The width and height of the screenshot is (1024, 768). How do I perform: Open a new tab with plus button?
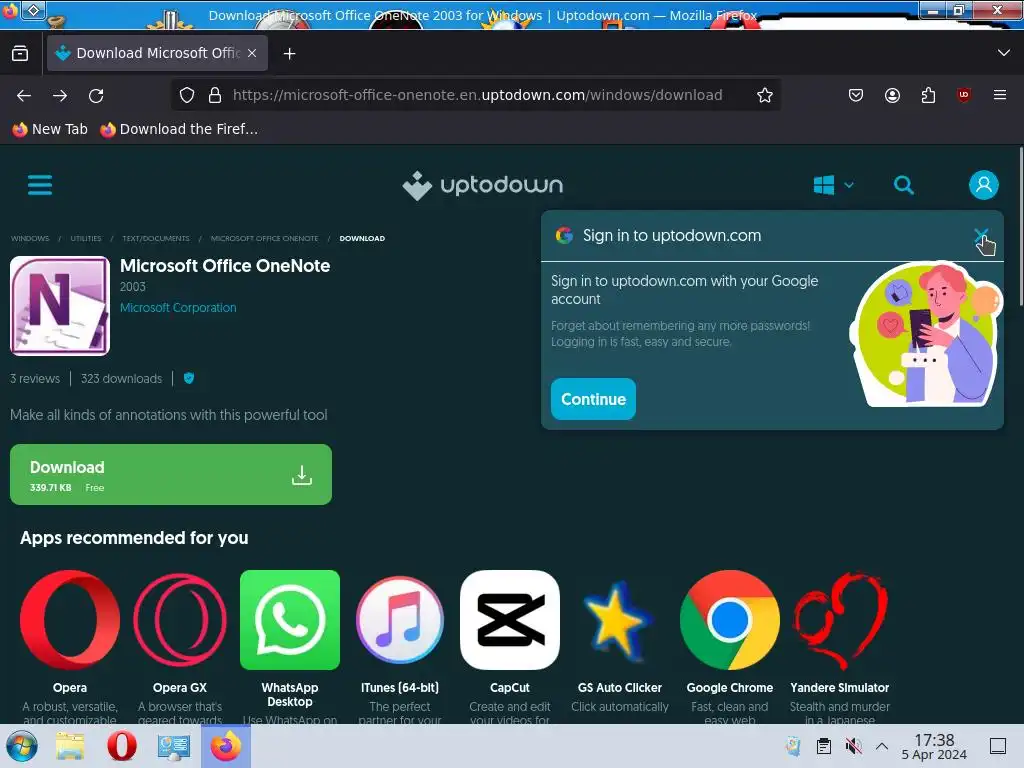point(289,54)
